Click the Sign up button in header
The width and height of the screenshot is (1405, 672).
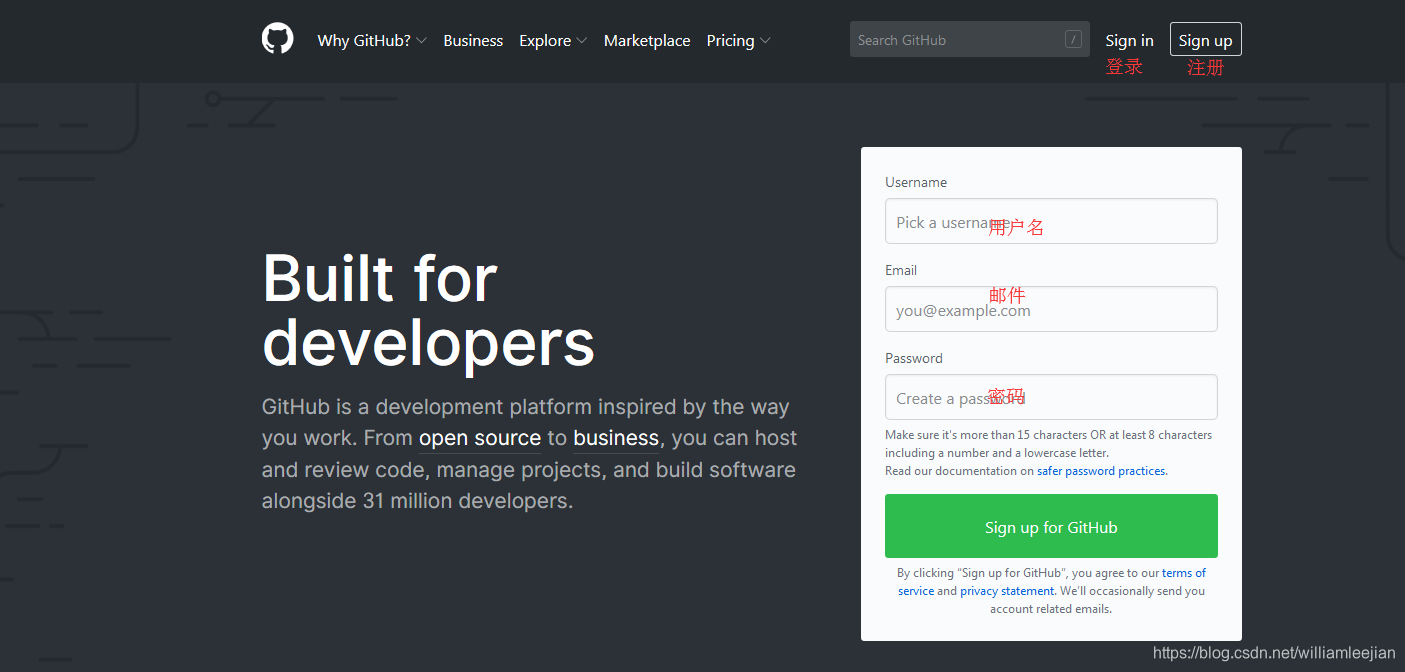[1206, 39]
